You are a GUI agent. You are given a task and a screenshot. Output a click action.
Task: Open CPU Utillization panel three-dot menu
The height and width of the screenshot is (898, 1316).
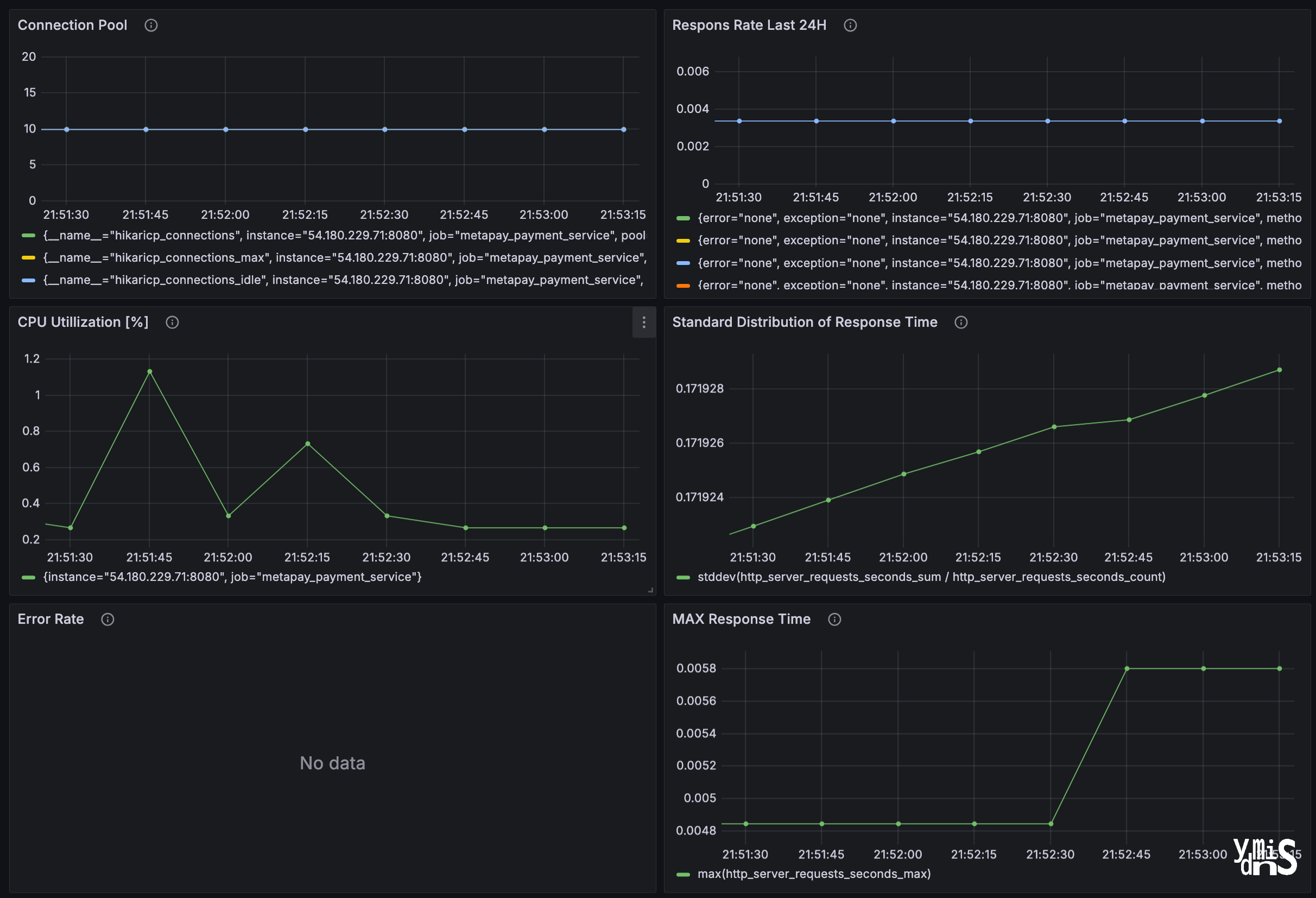click(x=644, y=322)
